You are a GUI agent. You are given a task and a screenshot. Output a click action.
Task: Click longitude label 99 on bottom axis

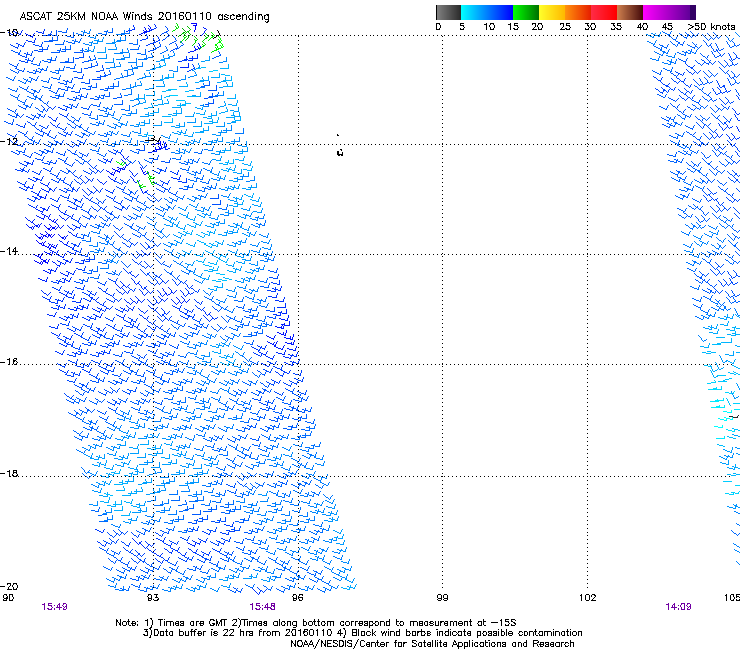click(442, 598)
